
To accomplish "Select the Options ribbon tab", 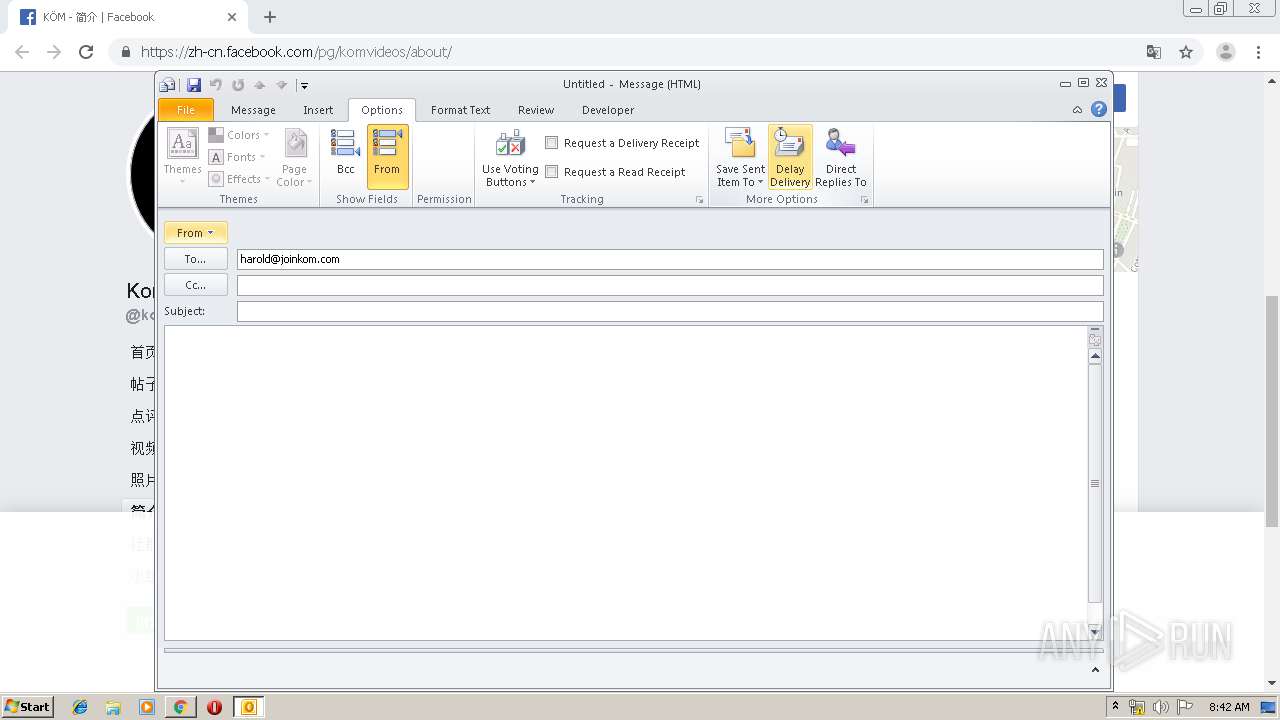I will [x=382, y=110].
